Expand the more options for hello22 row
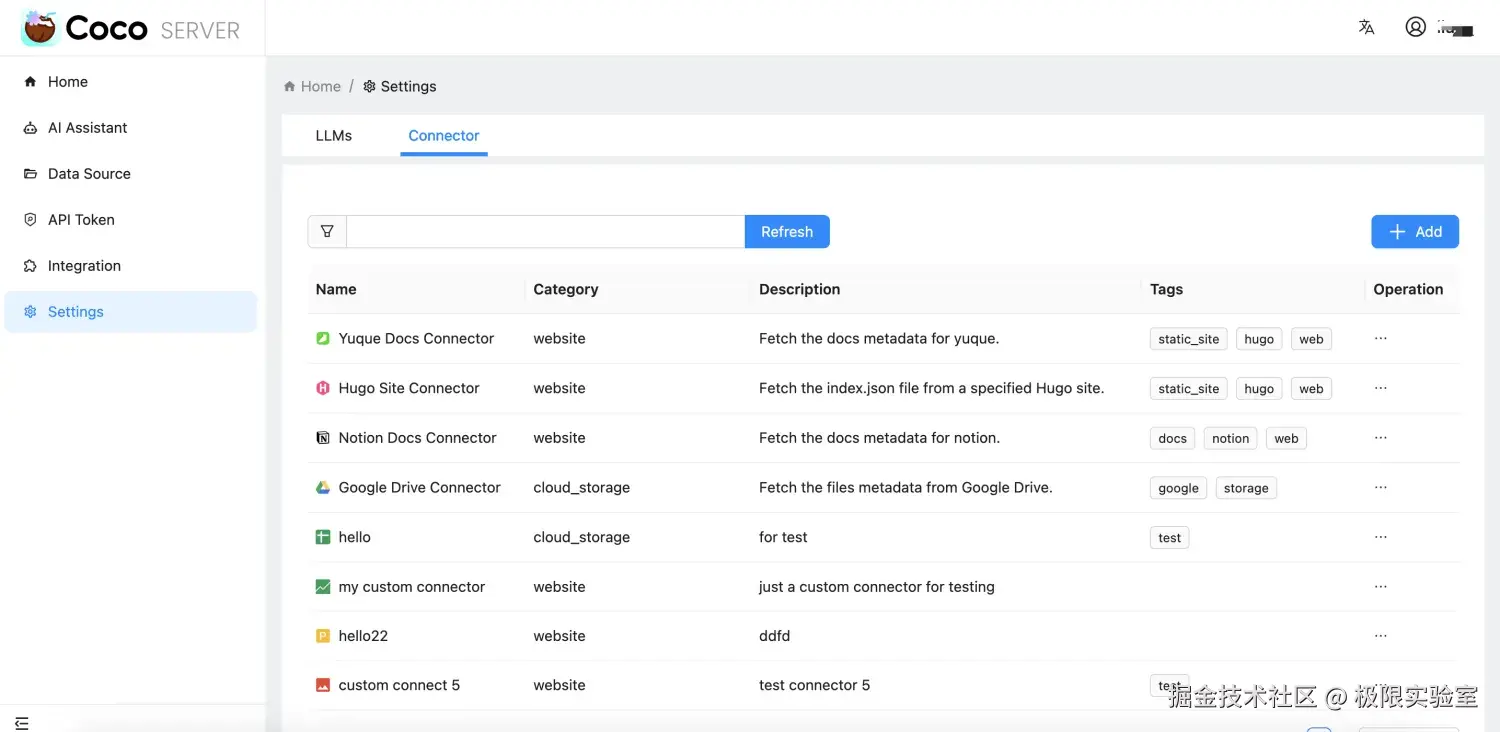This screenshot has width=1500, height=732. [1380, 636]
